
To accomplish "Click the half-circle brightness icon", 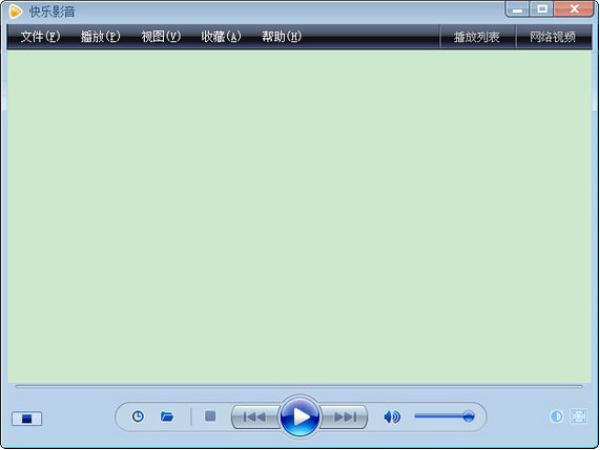I will click(557, 417).
